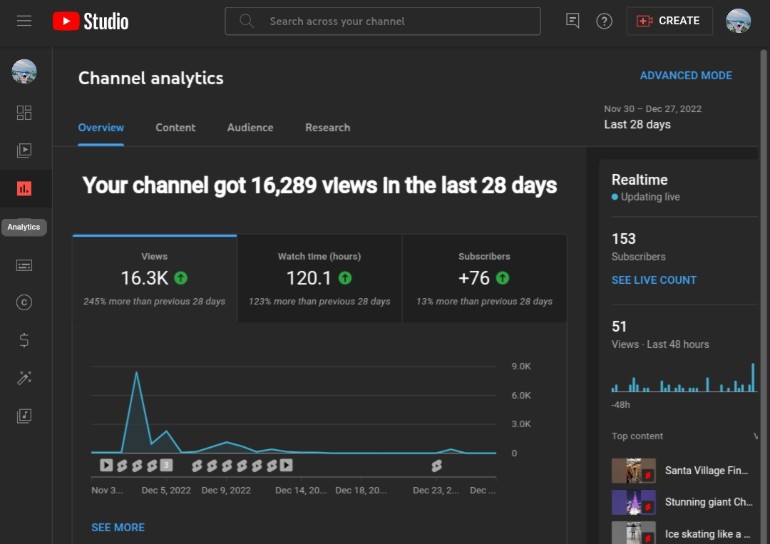
Task: Open Audio library icon in sidebar
Action: [24, 416]
